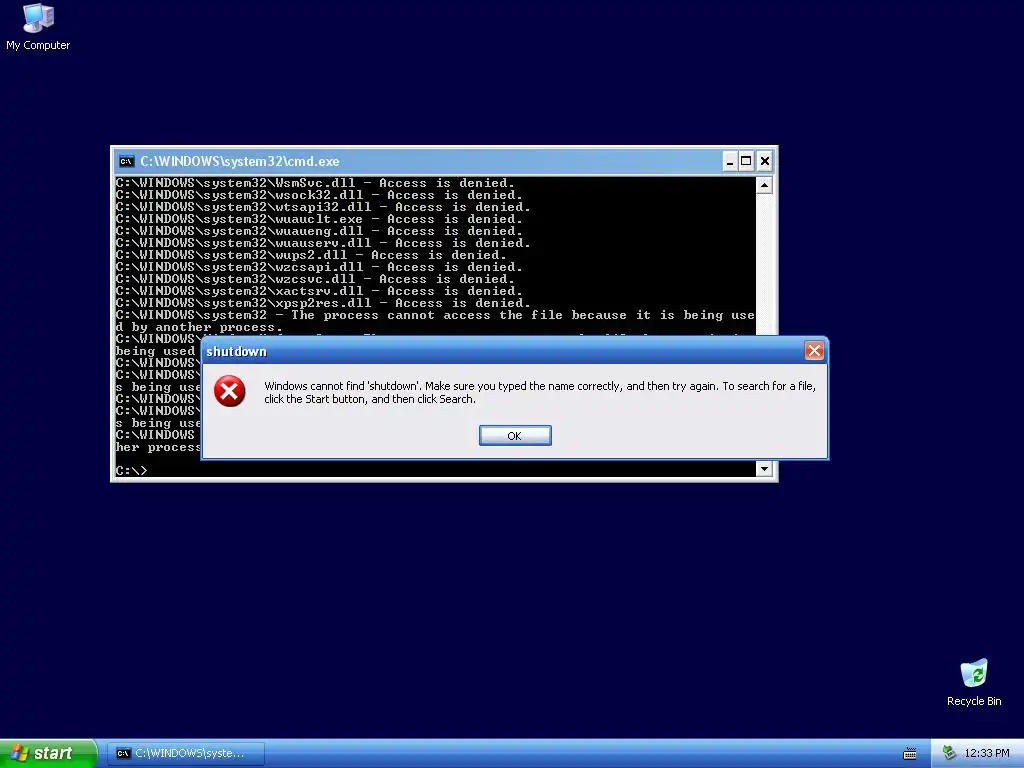
Task: Click the system tray network icon
Action: point(950,753)
